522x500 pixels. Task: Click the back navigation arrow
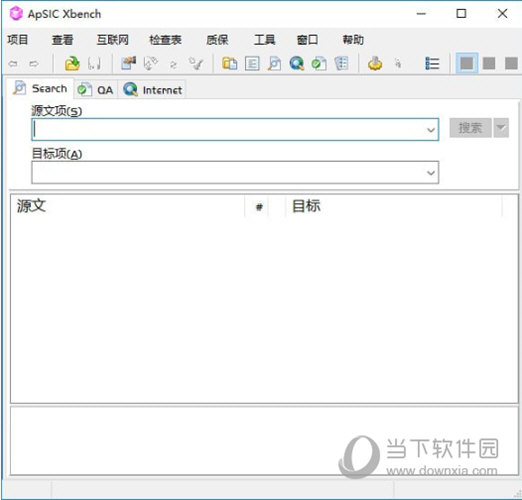13,63
